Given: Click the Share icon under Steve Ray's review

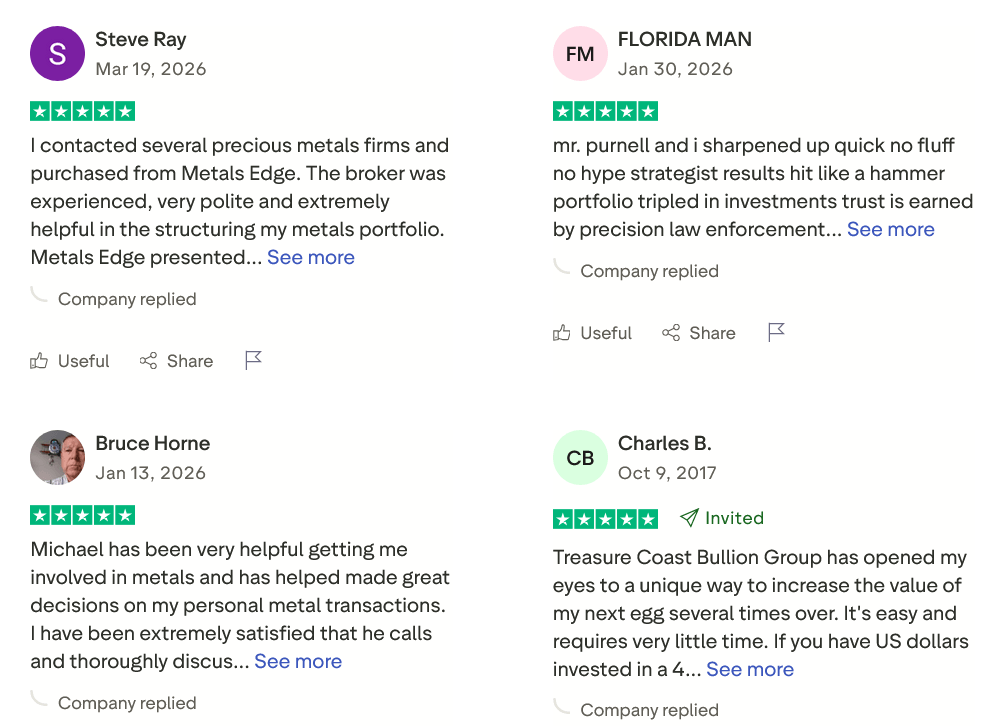Looking at the screenshot, I should tap(148, 360).
